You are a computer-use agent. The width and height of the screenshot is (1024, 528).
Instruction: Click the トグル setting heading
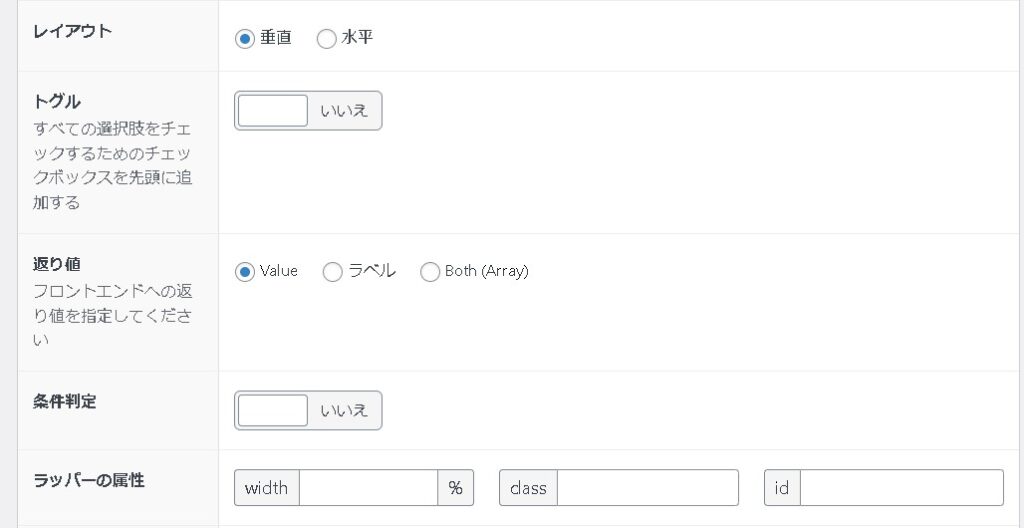coord(56,102)
